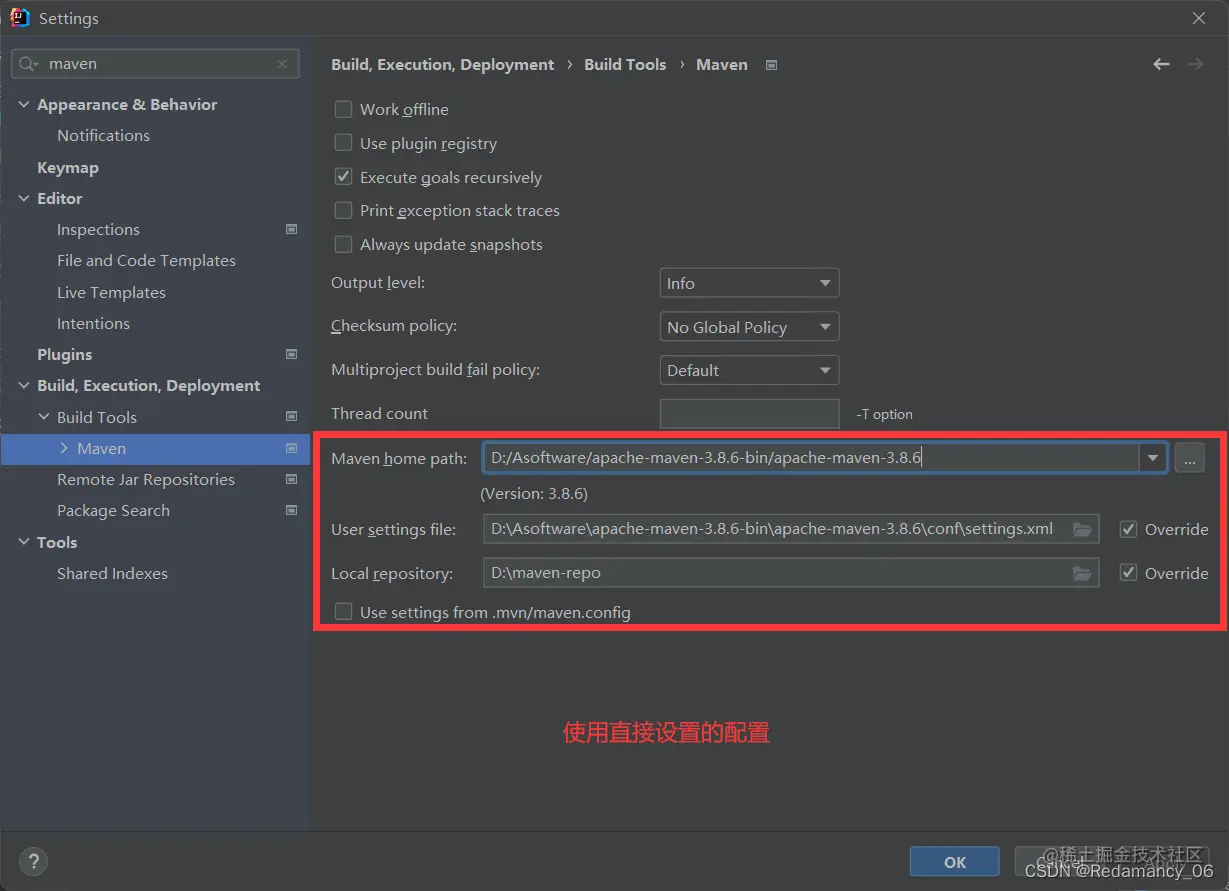Open File and Code Templates settings

tap(146, 260)
